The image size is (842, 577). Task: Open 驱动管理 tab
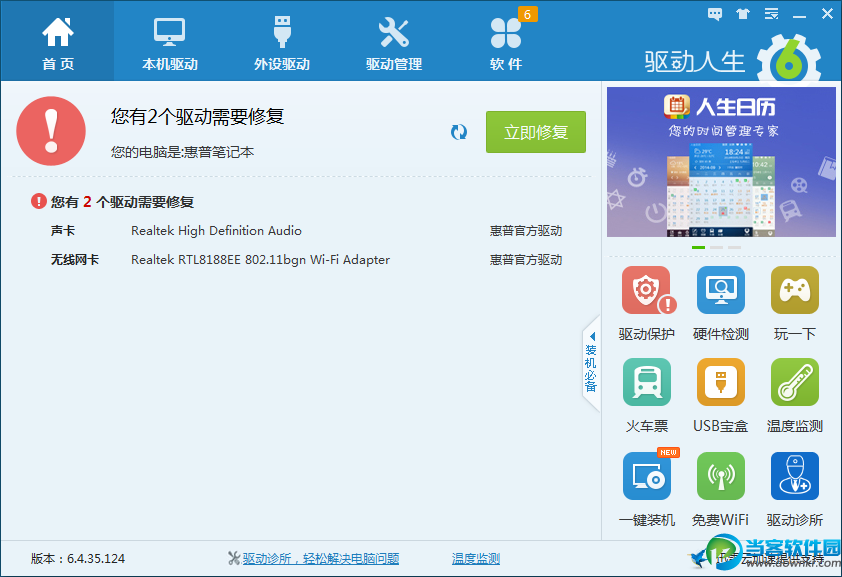pos(394,41)
